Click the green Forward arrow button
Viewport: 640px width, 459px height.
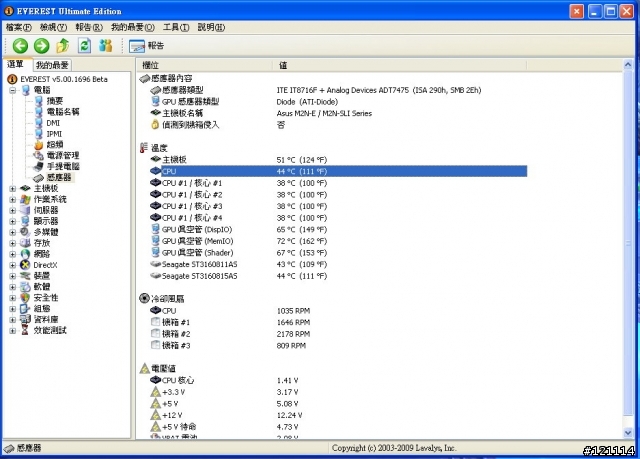[x=41, y=46]
